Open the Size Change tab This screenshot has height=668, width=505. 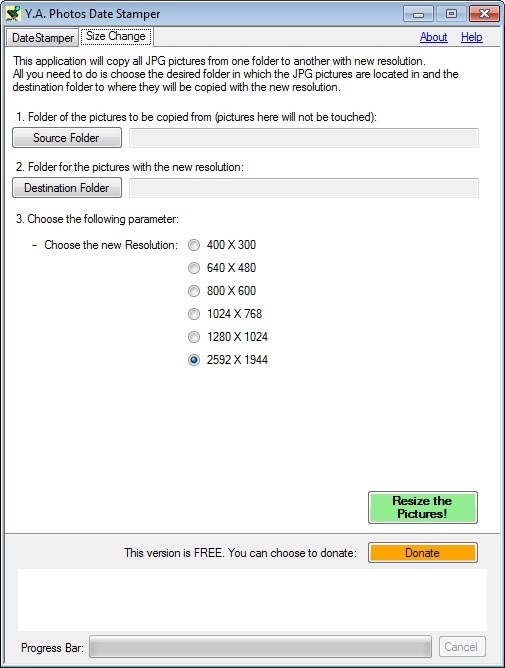click(116, 37)
